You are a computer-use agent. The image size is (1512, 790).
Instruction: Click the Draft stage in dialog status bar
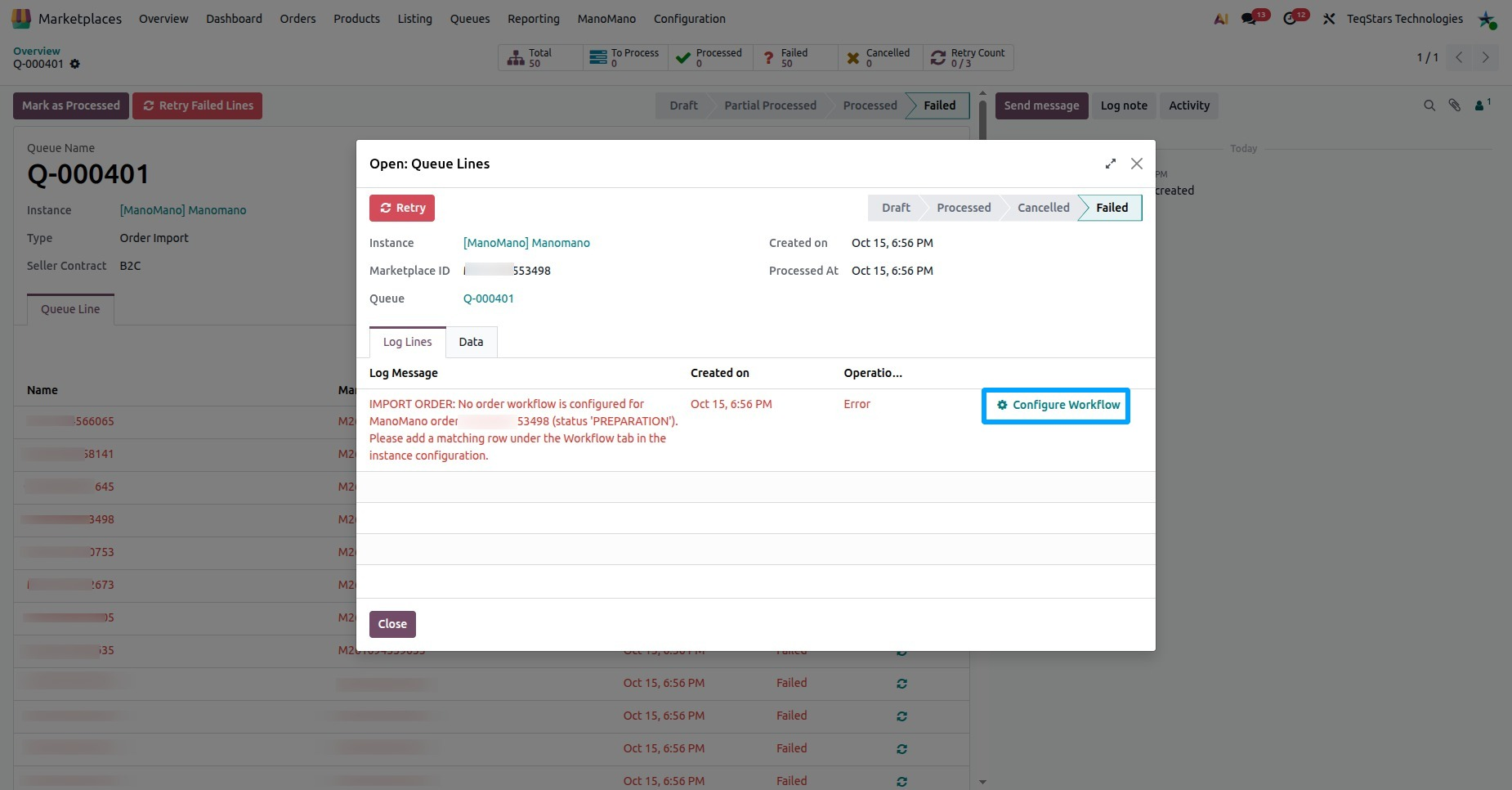pos(896,208)
